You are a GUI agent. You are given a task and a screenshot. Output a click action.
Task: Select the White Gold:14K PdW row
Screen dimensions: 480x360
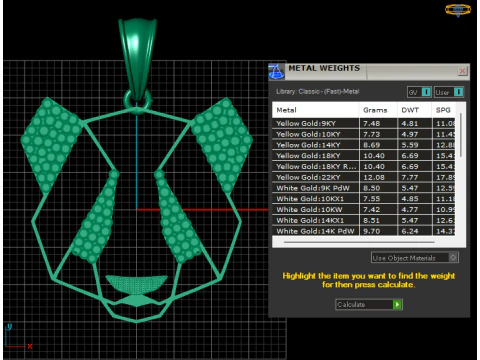click(364, 231)
